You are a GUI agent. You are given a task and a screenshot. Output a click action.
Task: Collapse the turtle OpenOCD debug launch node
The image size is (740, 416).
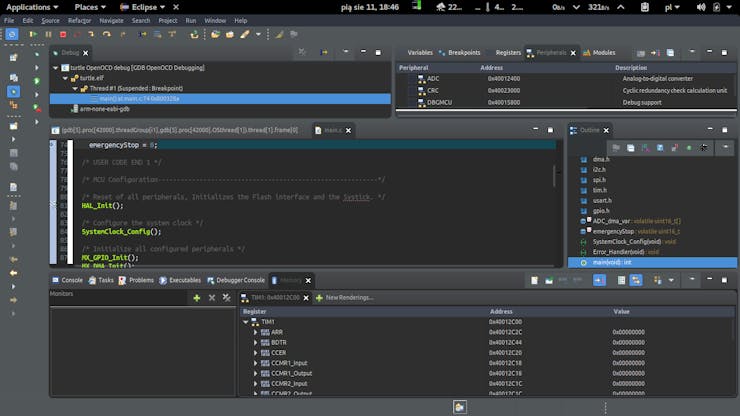[x=56, y=68]
